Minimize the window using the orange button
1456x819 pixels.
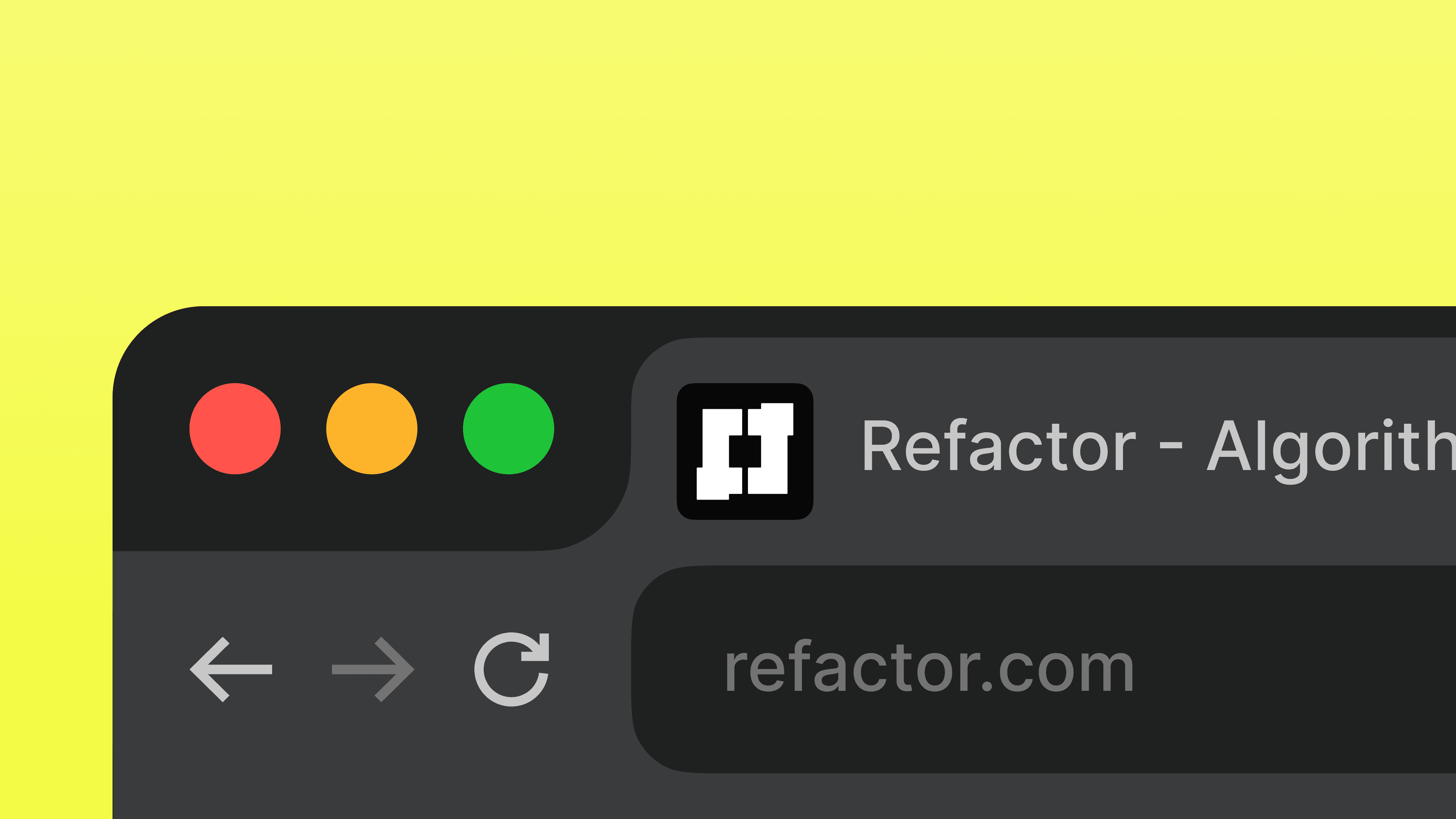[372, 428]
